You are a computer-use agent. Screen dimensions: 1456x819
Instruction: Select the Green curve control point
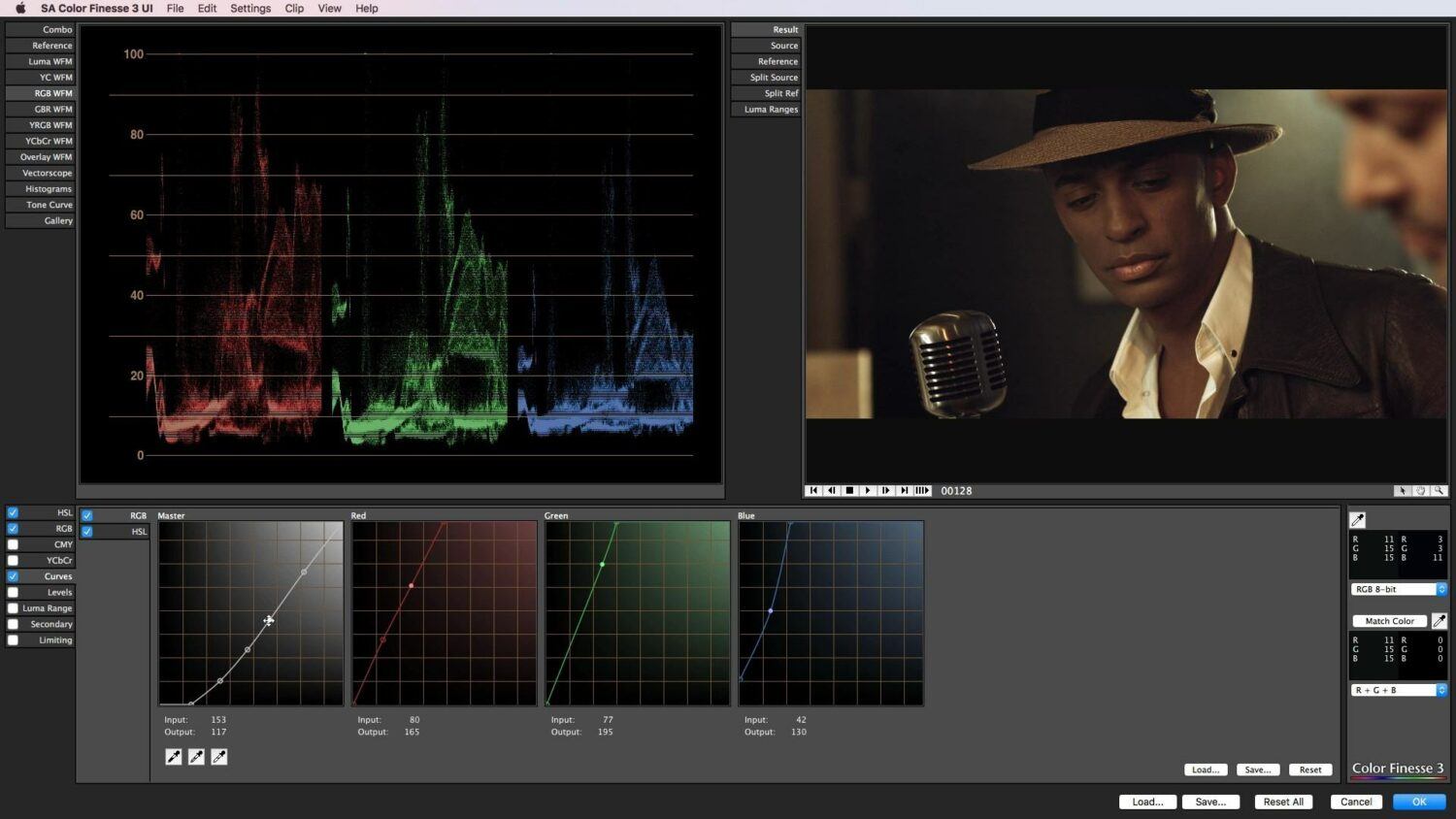click(603, 564)
